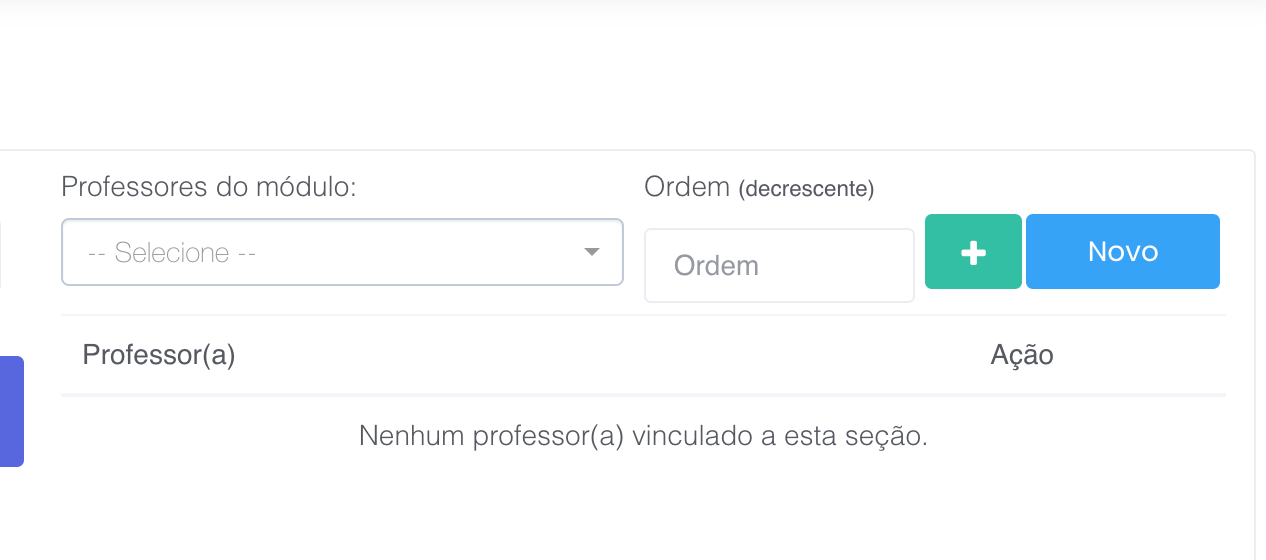Click the 'Professores do módulo:' label
Viewport: 1266px width, 560px height.
pos(209,187)
